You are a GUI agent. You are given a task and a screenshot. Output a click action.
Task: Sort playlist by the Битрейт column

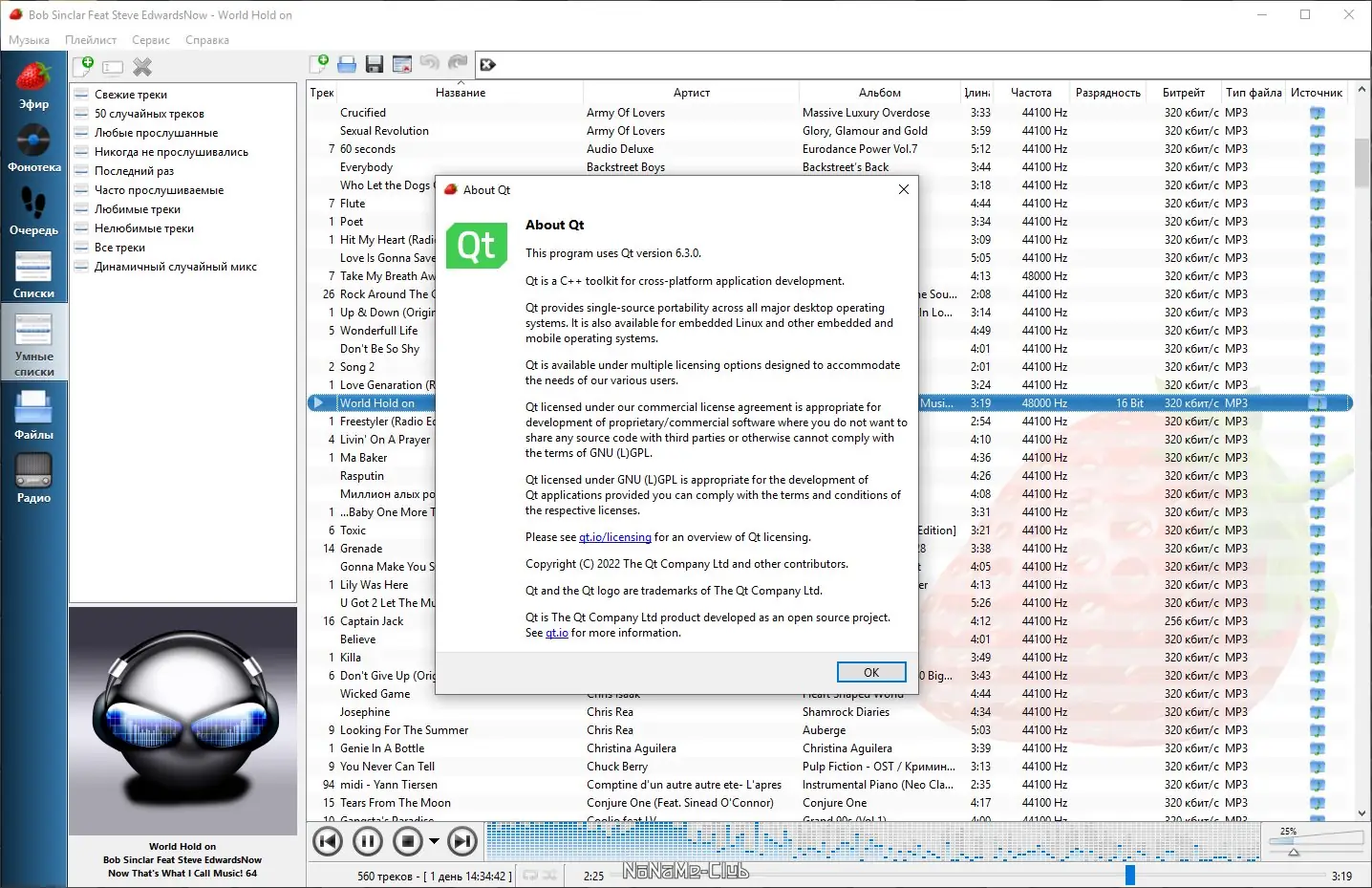click(1184, 93)
